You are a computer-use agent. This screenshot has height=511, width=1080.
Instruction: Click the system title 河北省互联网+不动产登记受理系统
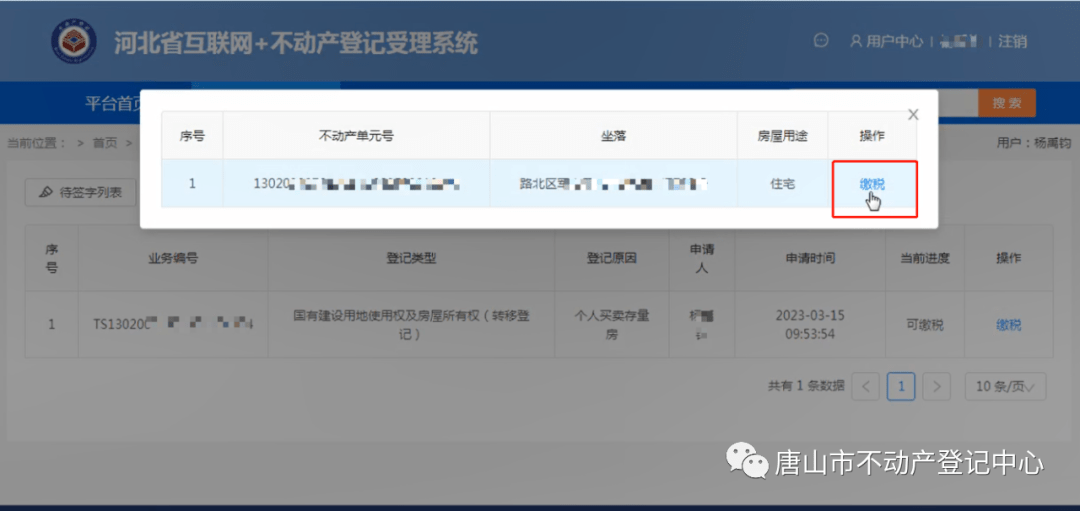295,43
